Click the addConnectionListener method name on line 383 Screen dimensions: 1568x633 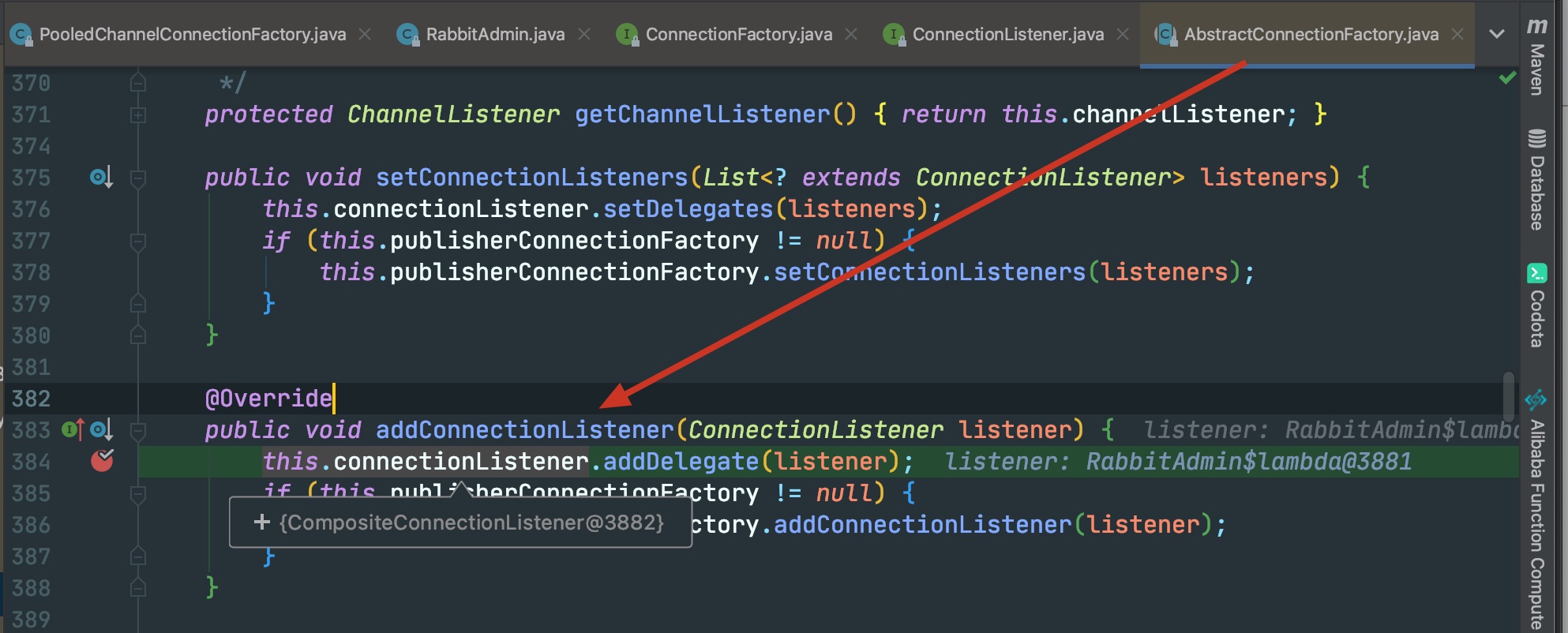525,429
